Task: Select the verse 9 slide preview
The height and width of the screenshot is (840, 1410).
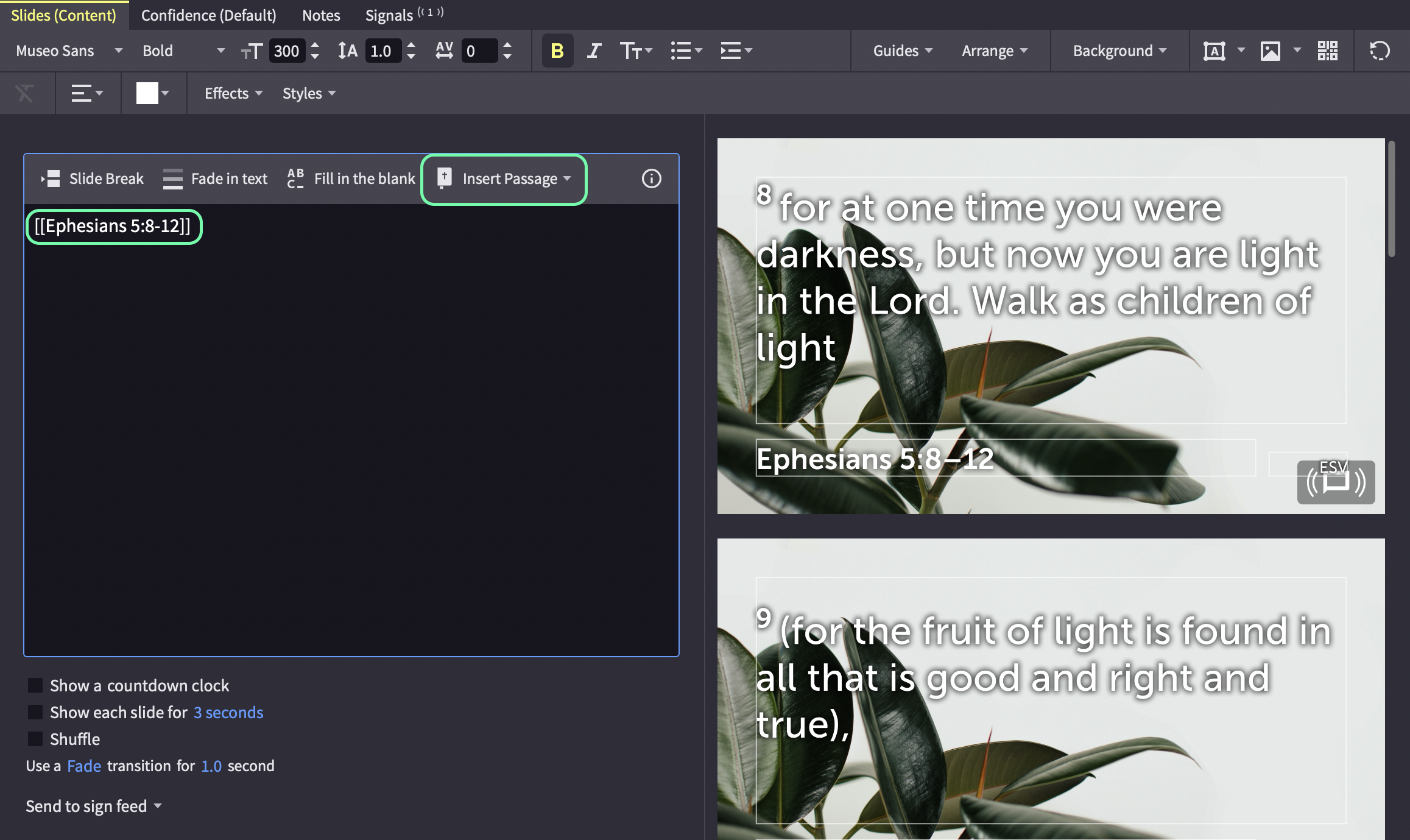Action: 1051,689
